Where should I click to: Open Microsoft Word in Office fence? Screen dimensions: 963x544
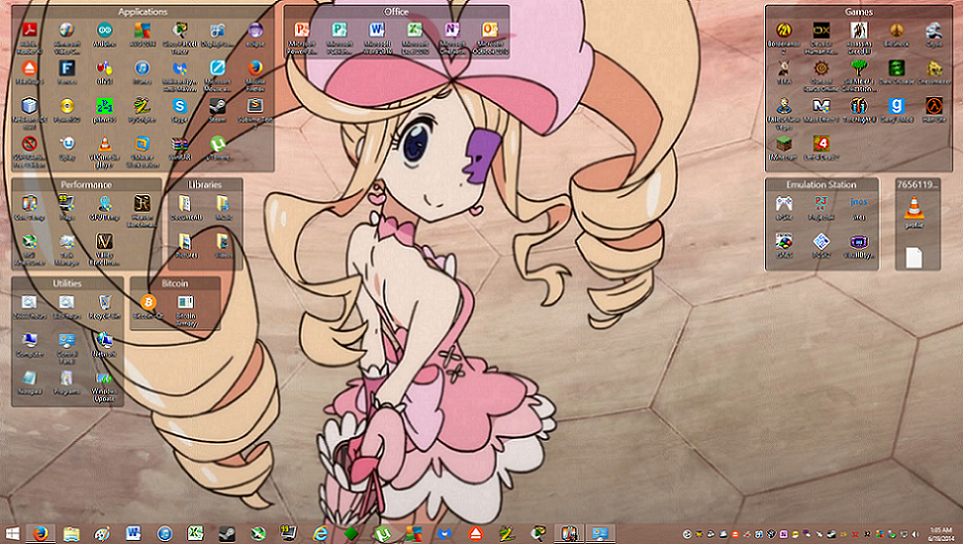[377, 29]
